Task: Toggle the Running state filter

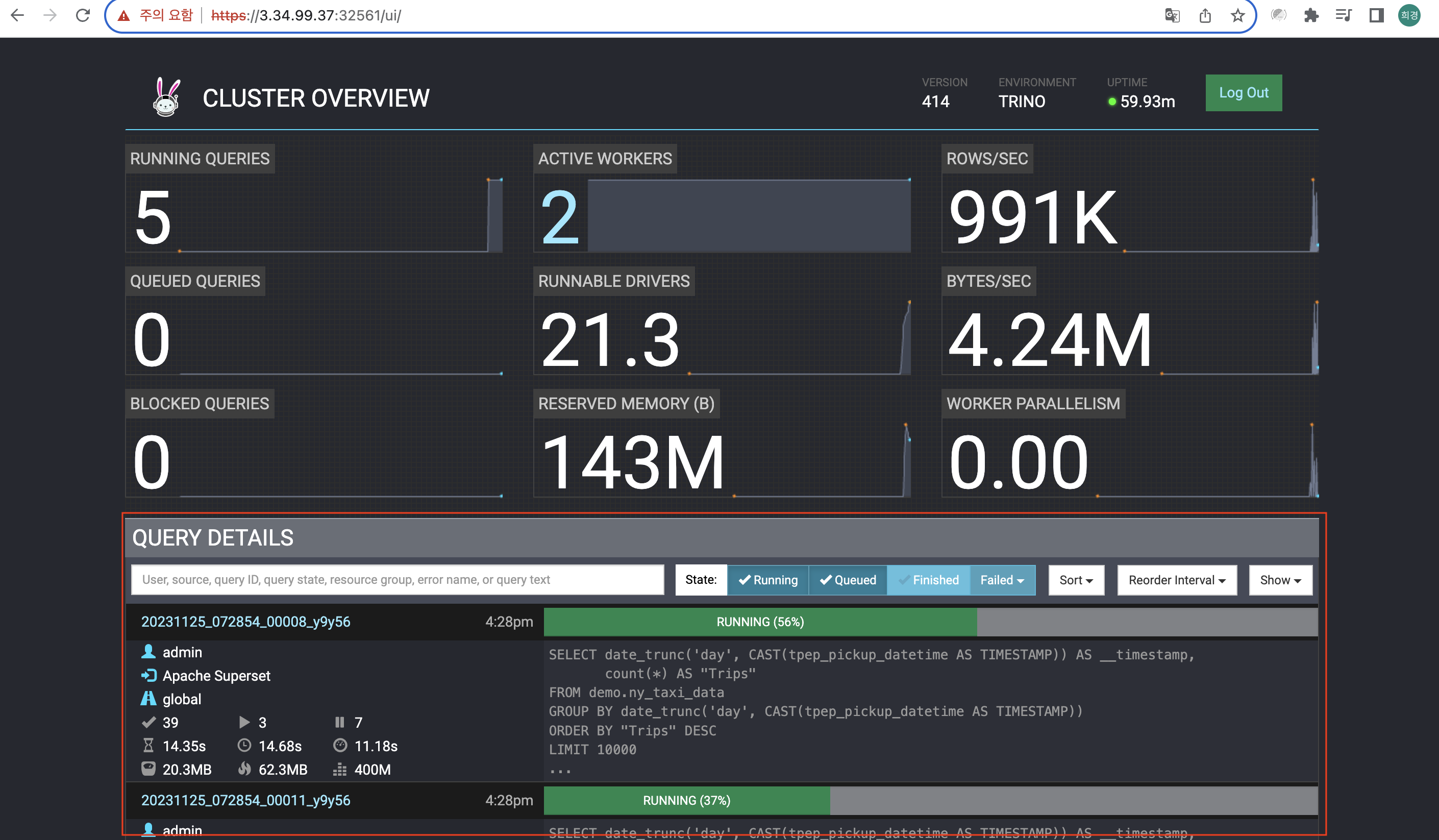Action: [768, 580]
